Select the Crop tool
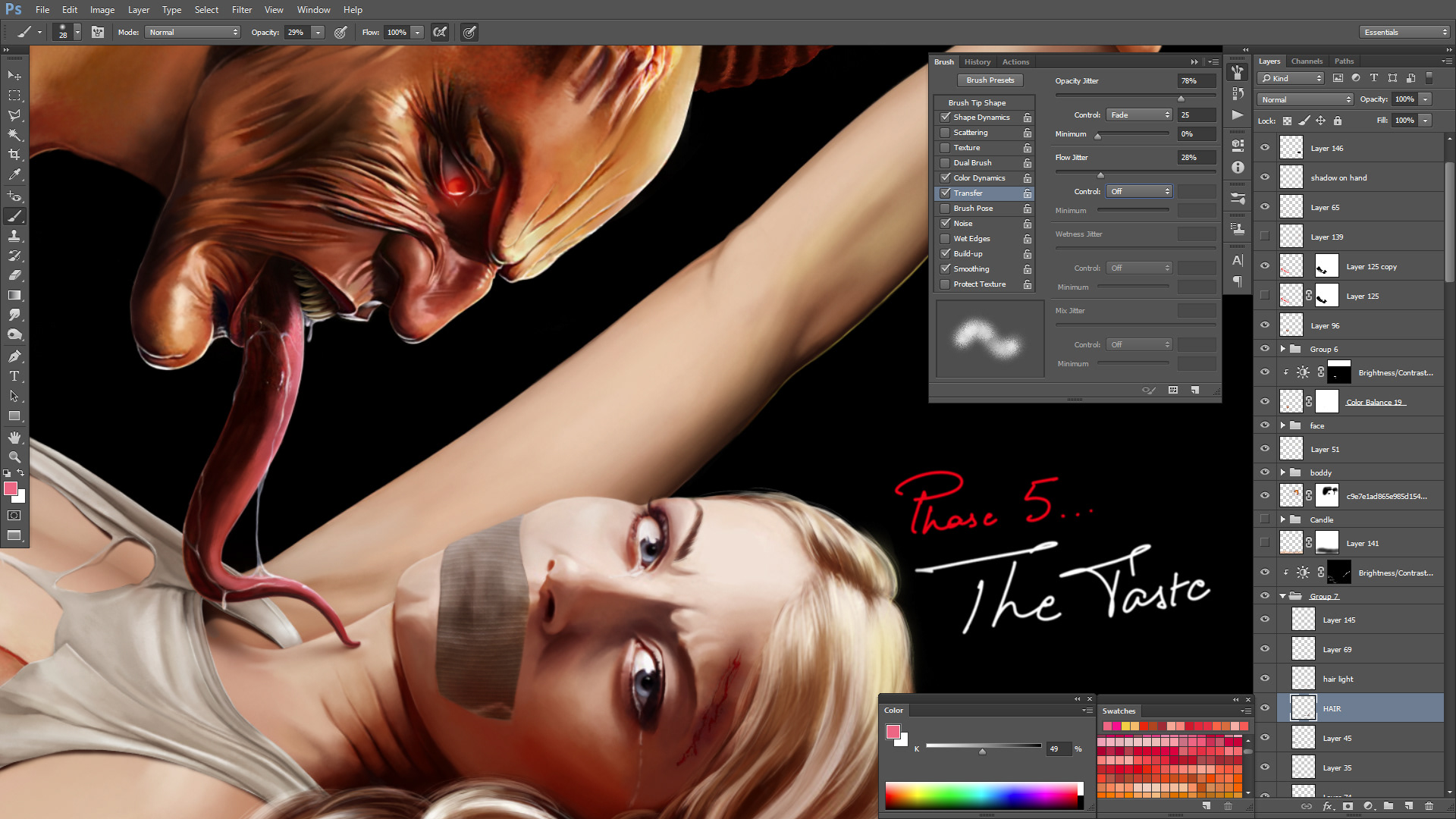 coord(14,155)
